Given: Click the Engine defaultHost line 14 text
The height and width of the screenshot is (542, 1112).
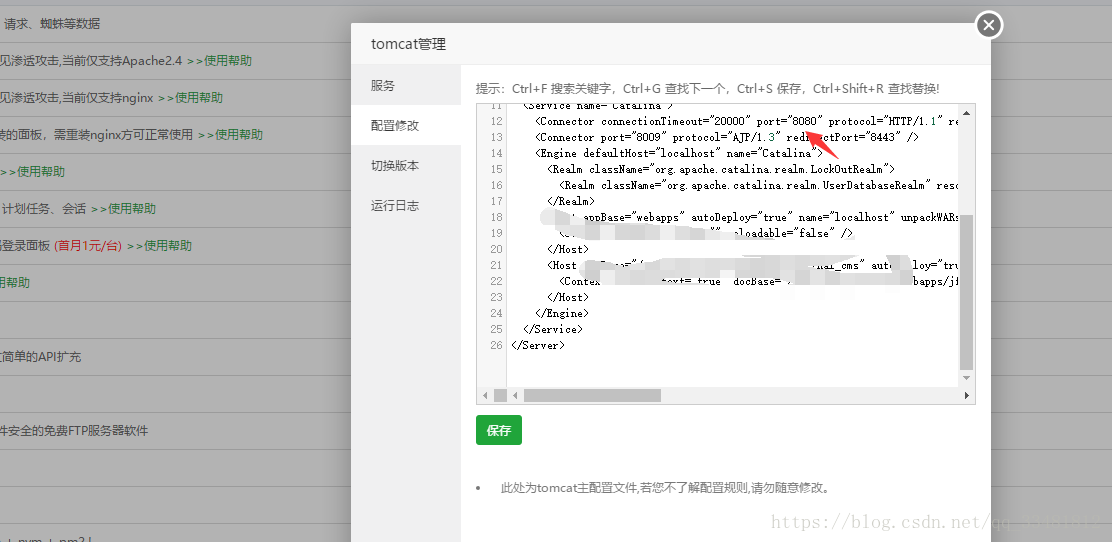Looking at the screenshot, I should pos(679,153).
